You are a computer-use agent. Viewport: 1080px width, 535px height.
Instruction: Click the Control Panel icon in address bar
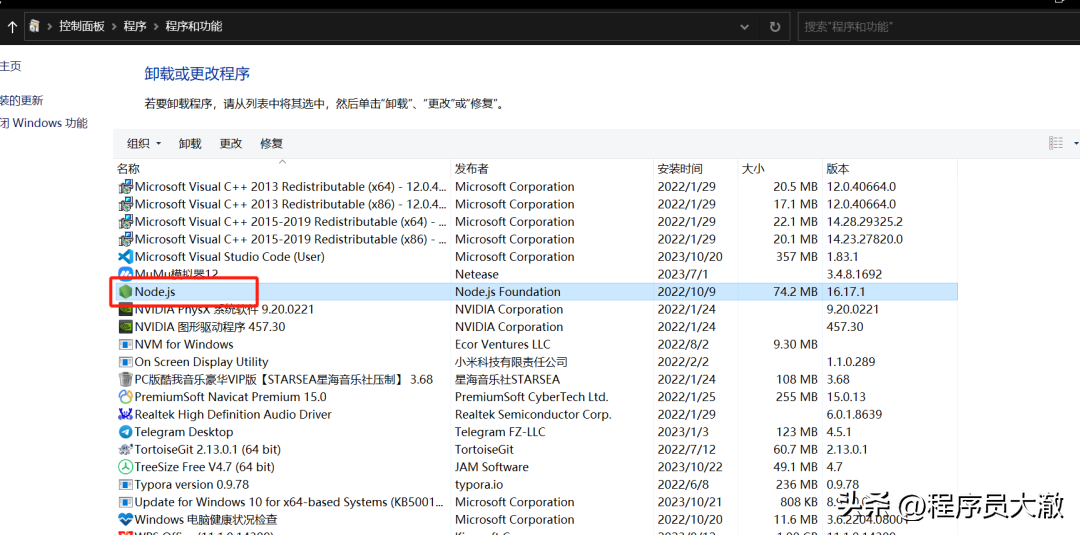[35, 27]
